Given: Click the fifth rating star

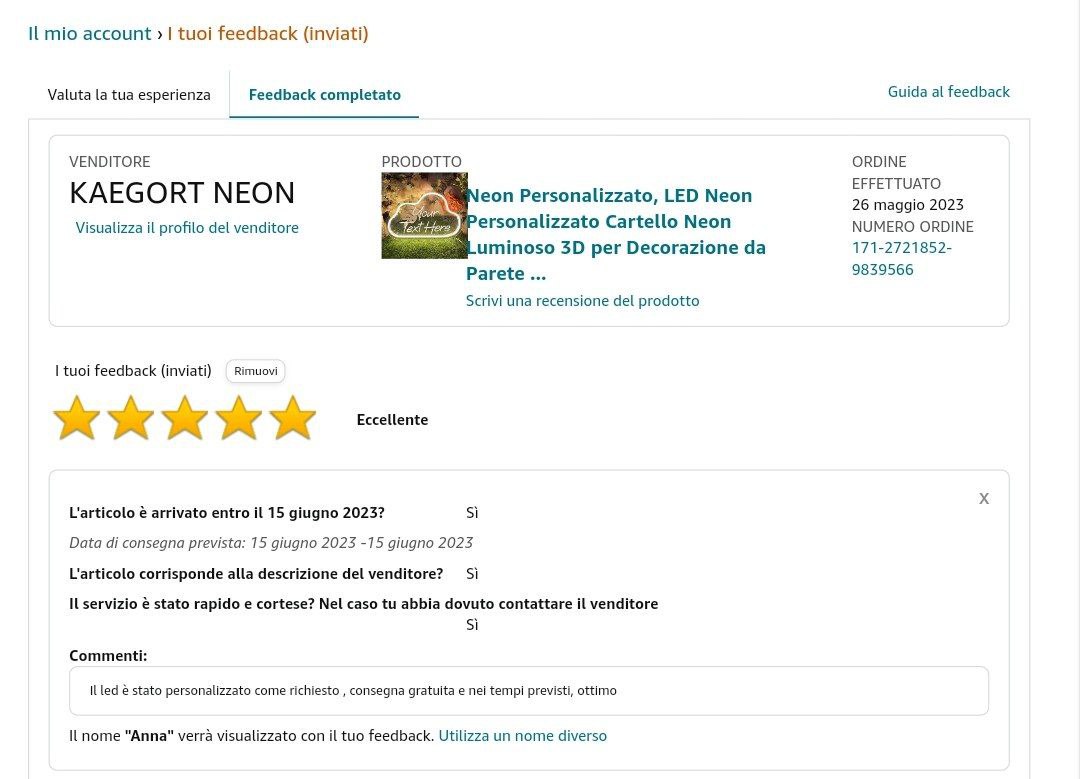Looking at the screenshot, I should point(292,418).
